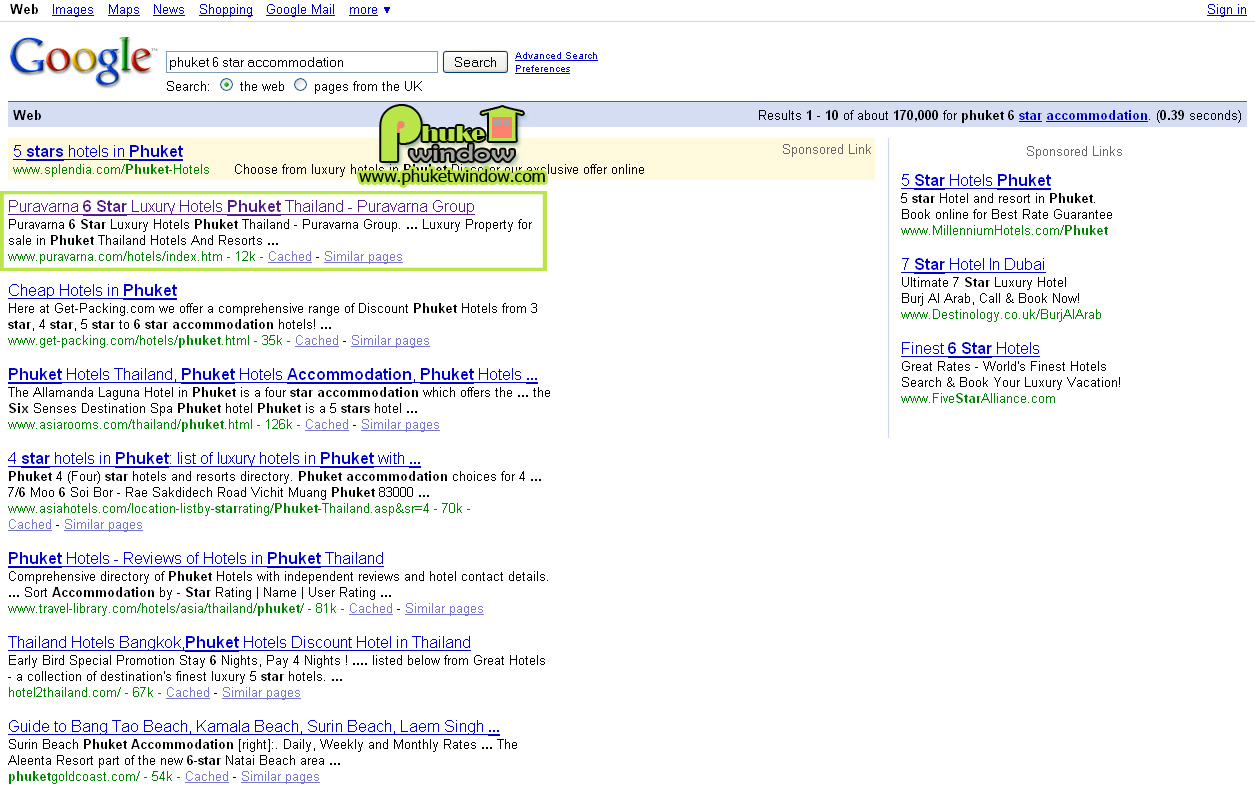Open Advanced Search

coord(556,56)
